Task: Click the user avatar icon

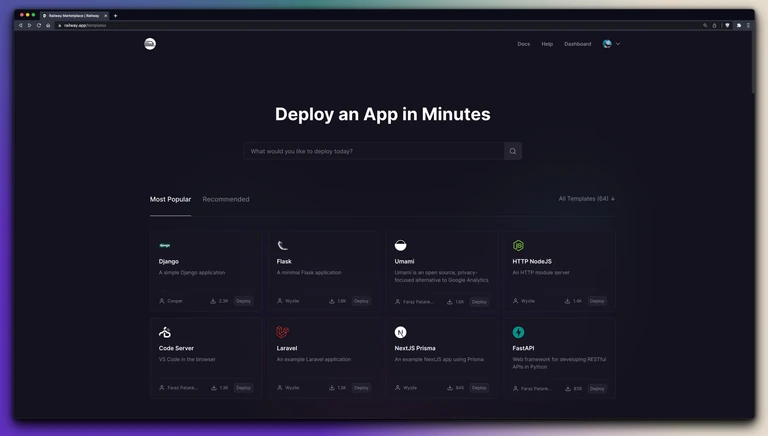Action: pos(607,44)
